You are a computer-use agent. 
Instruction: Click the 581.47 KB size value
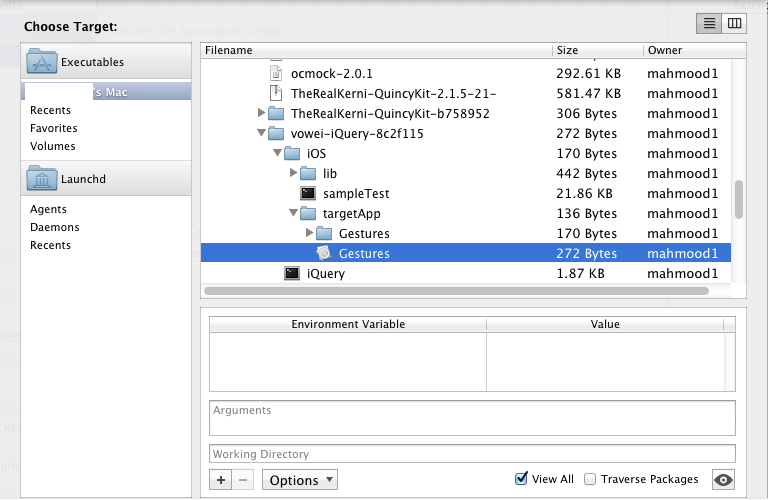click(x=589, y=94)
